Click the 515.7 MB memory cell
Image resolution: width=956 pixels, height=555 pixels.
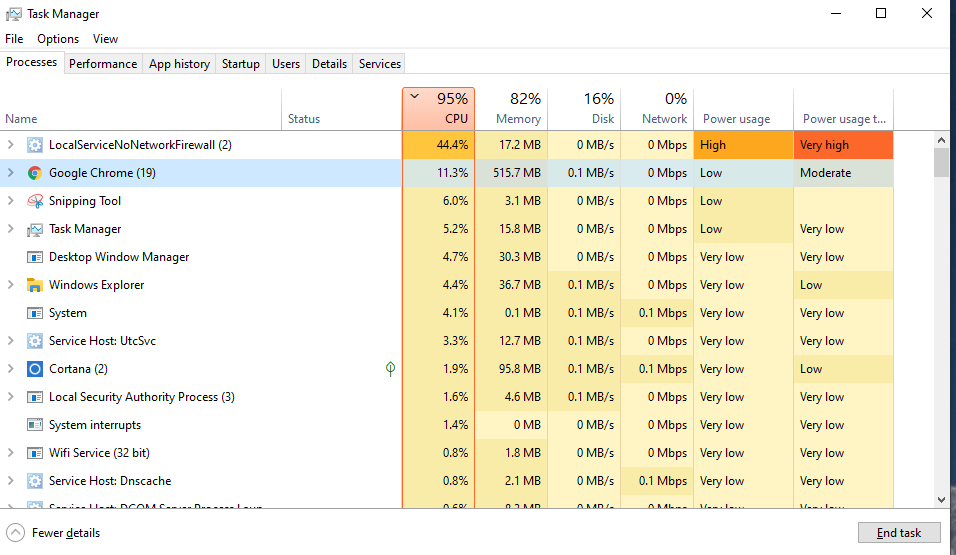511,173
